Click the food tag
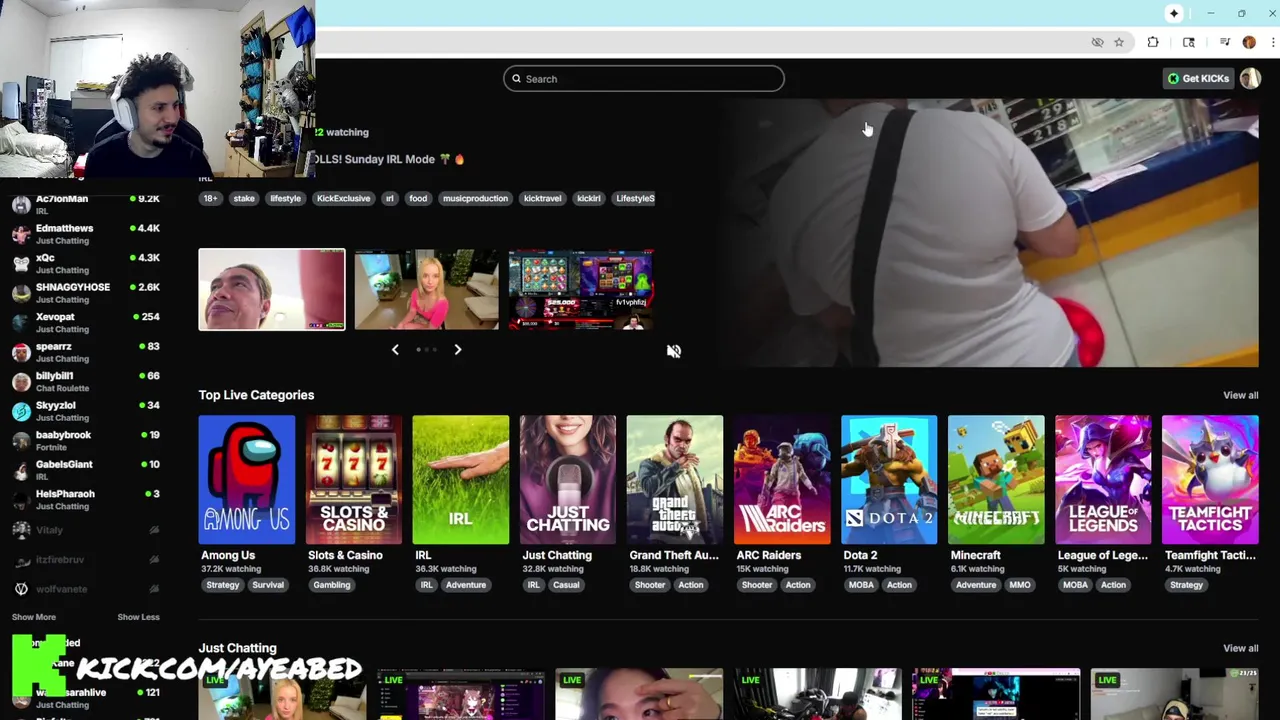The height and width of the screenshot is (720, 1280). tap(418, 198)
